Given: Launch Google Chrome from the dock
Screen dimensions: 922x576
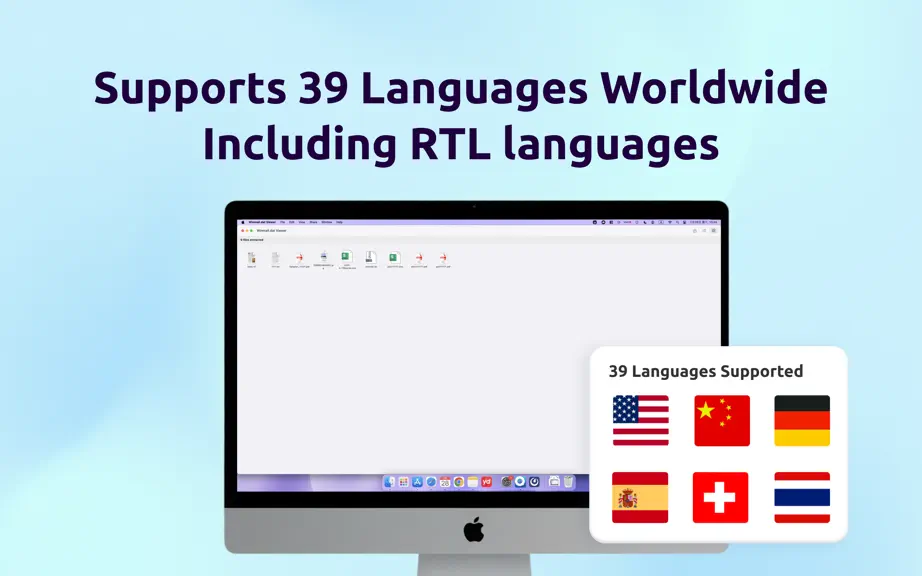Looking at the screenshot, I should point(459,482).
